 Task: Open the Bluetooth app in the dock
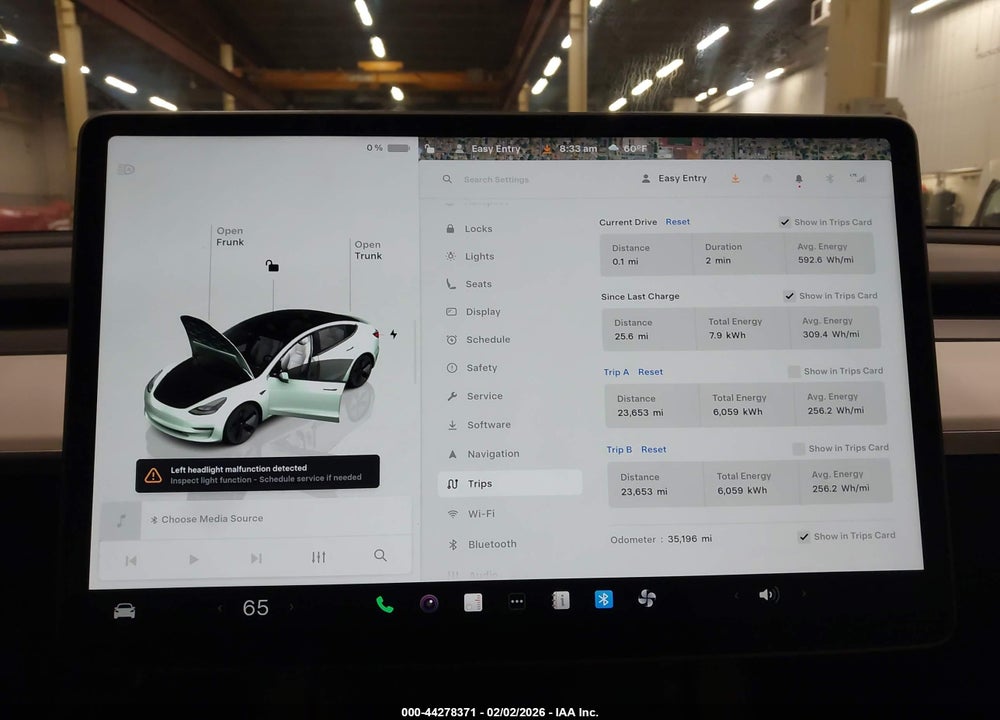603,599
